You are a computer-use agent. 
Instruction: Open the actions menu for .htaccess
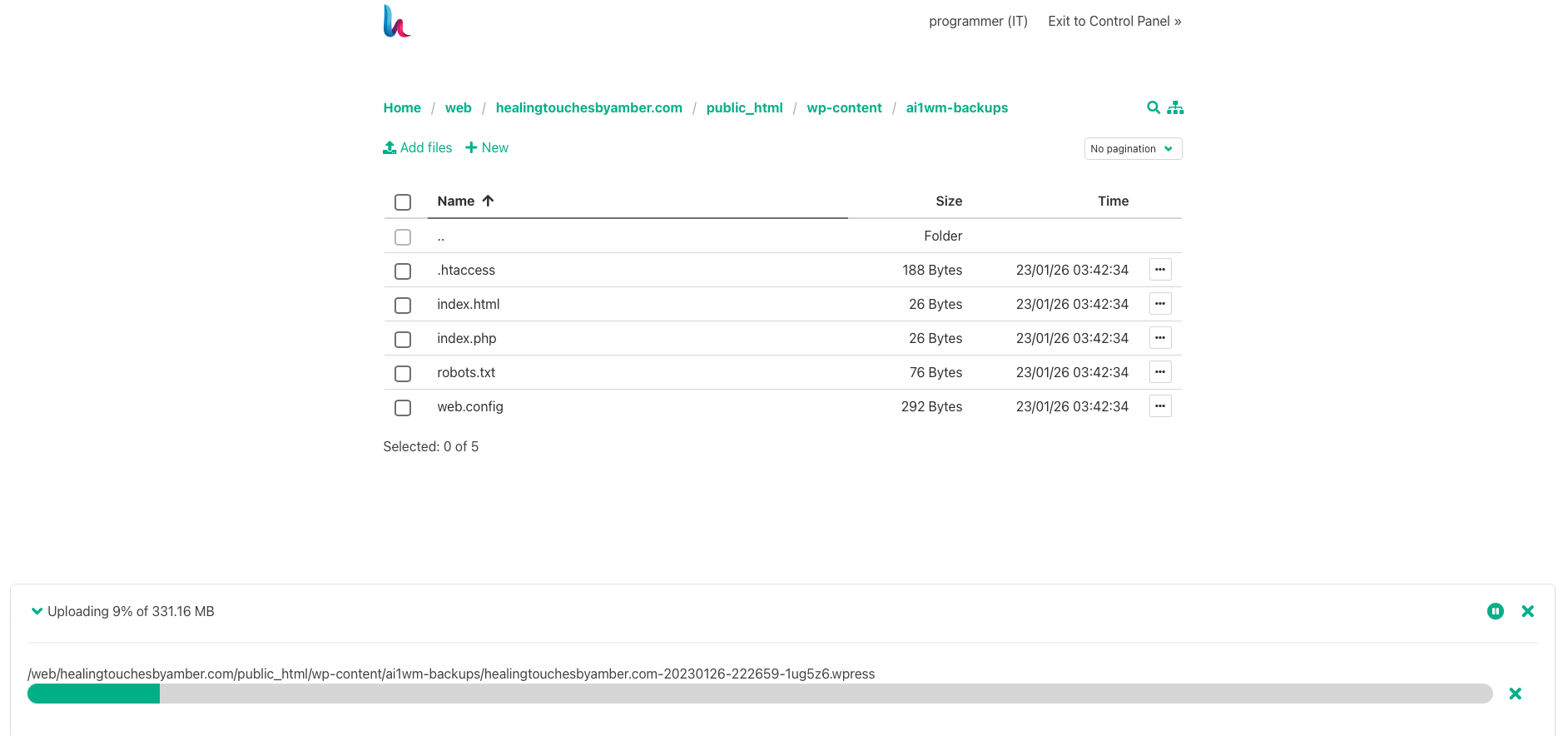click(x=1160, y=270)
